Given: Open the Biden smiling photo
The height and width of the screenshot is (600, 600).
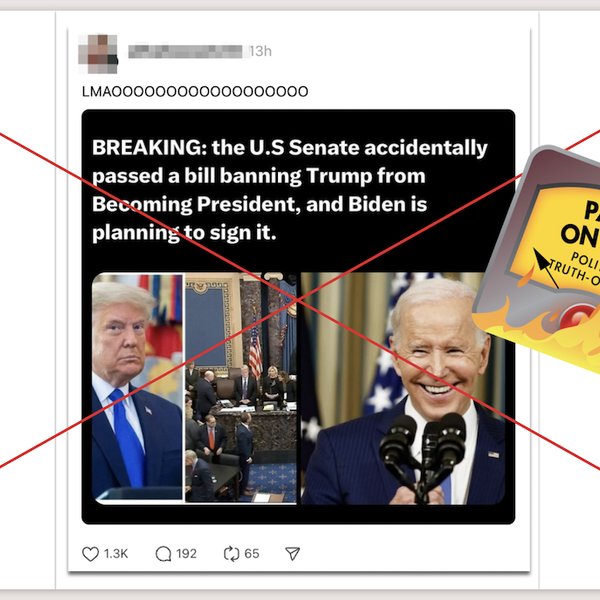Looking at the screenshot, I should pyautogui.click(x=403, y=388).
